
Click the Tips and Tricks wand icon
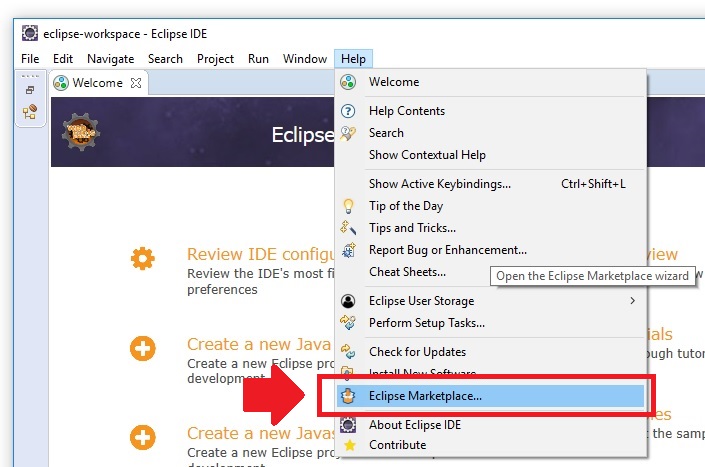point(348,228)
